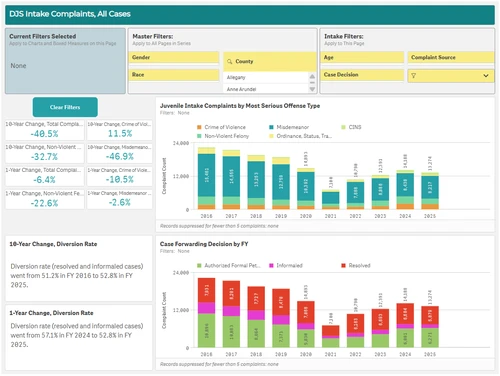
Task: Click the Misdemeanor legend swatch
Action: tap(271, 127)
